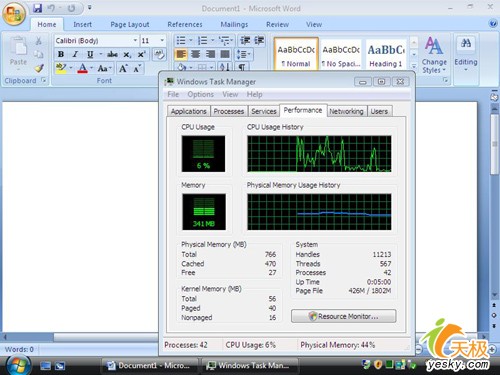Open the Review ribbon tab
Viewport: 500px width, 375px height.
tap(277, 24)
